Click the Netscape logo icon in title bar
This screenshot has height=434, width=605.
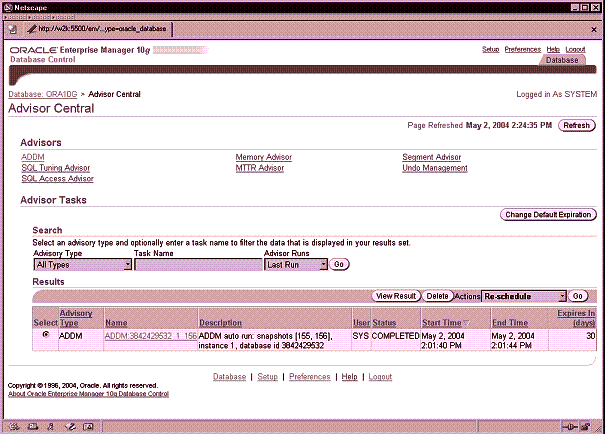click(8, 7)
